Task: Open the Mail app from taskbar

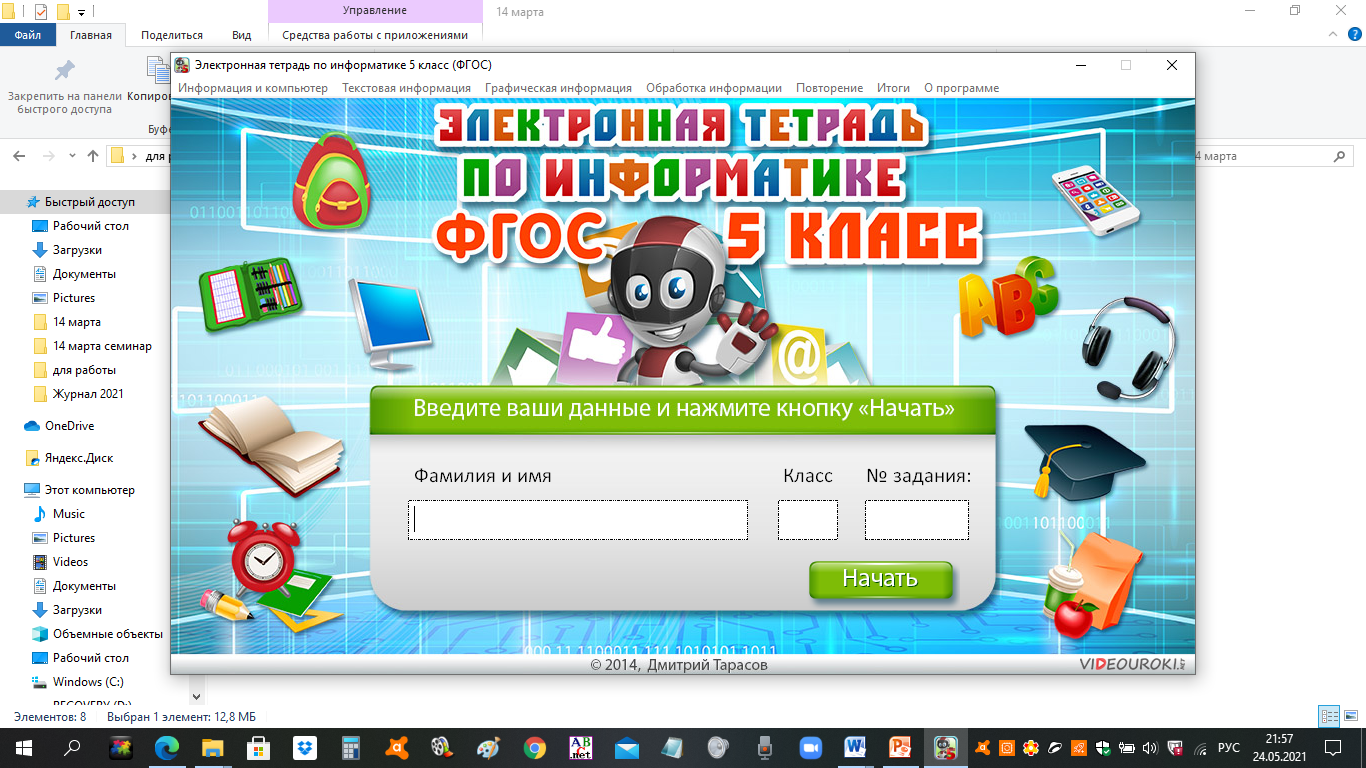Action: [627, 747]
